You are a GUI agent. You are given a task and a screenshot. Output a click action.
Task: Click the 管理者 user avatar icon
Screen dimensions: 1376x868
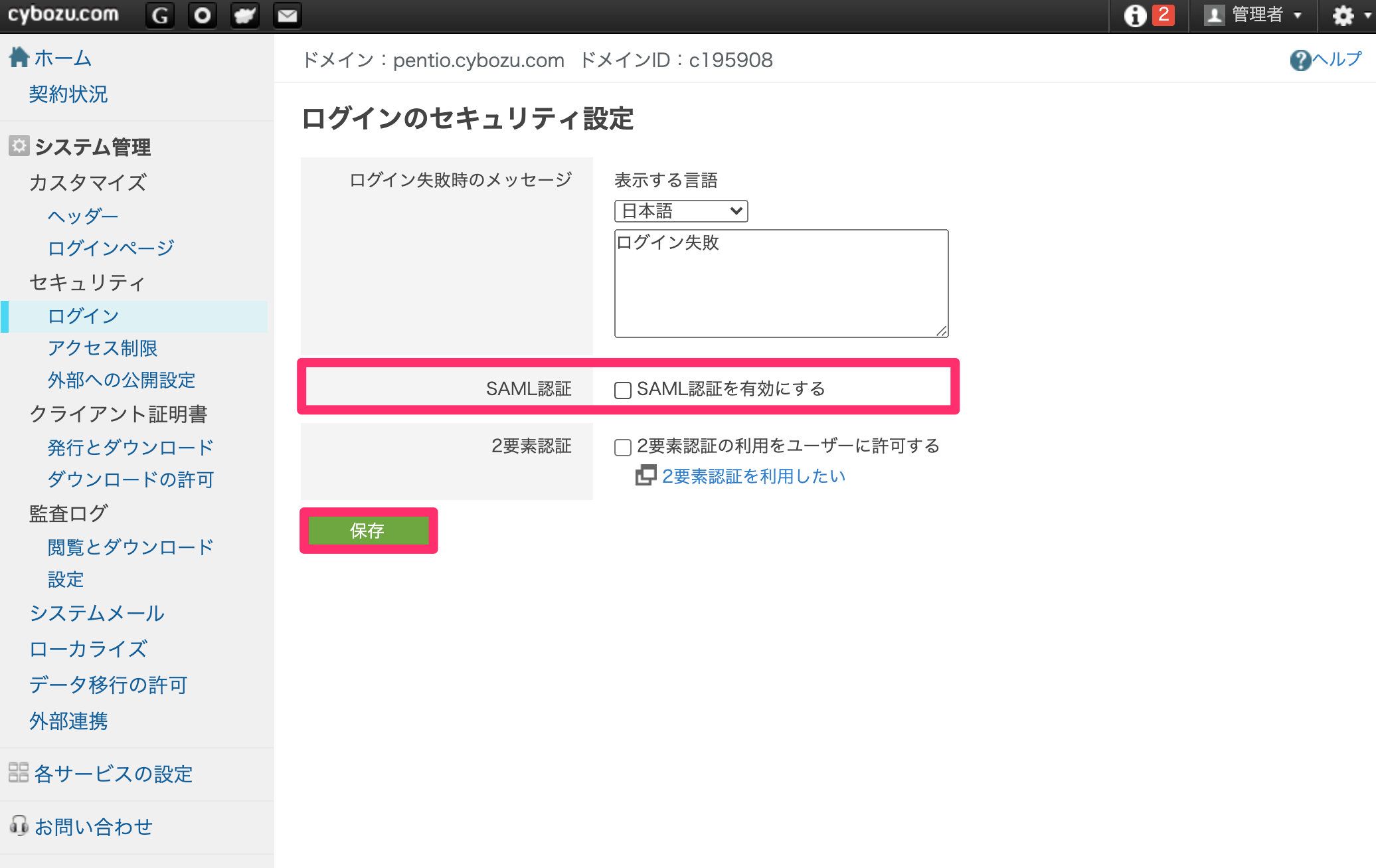click(1214, 15)
